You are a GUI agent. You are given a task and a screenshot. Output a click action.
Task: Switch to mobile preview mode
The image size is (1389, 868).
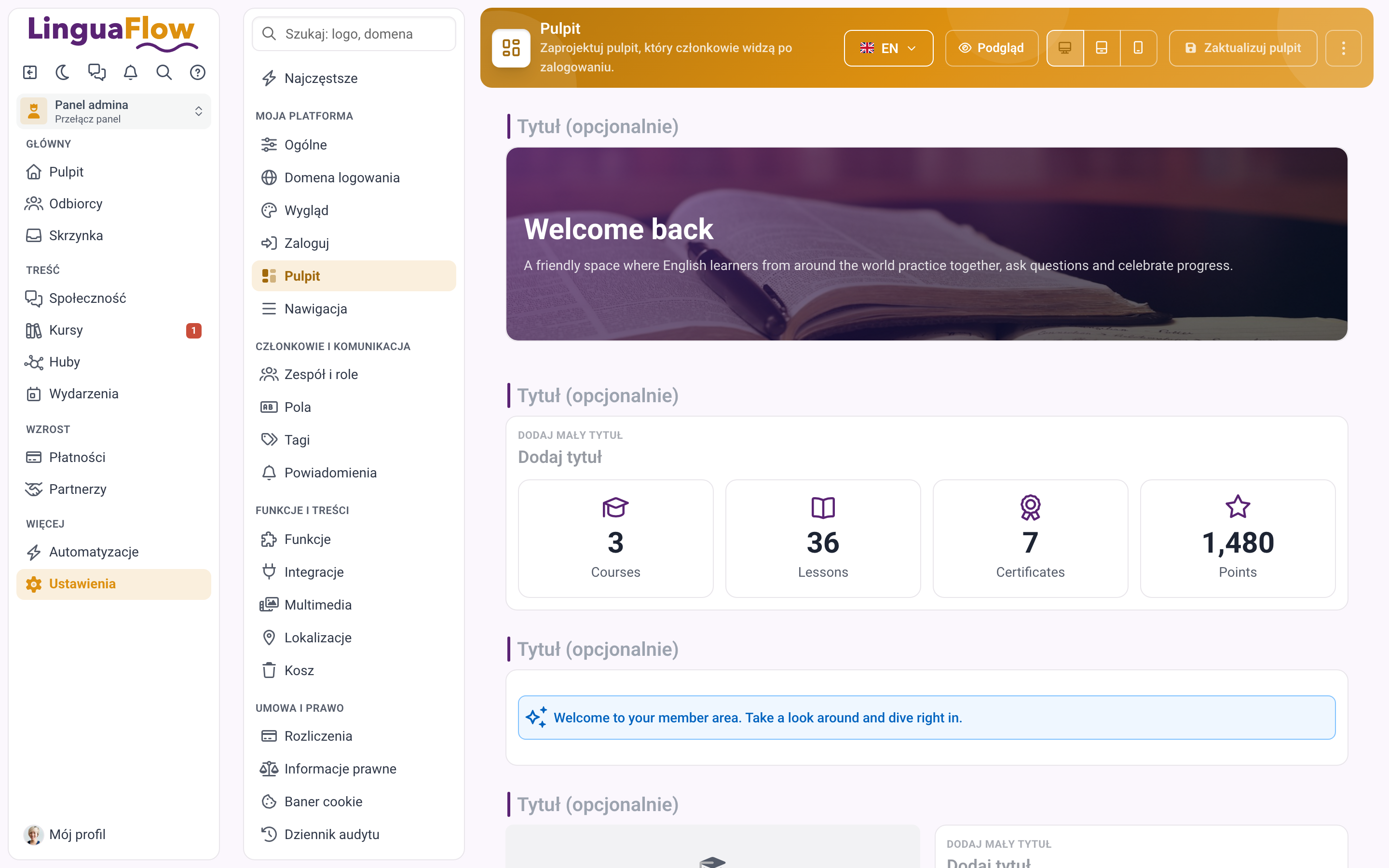click(x=1138, y=48)
